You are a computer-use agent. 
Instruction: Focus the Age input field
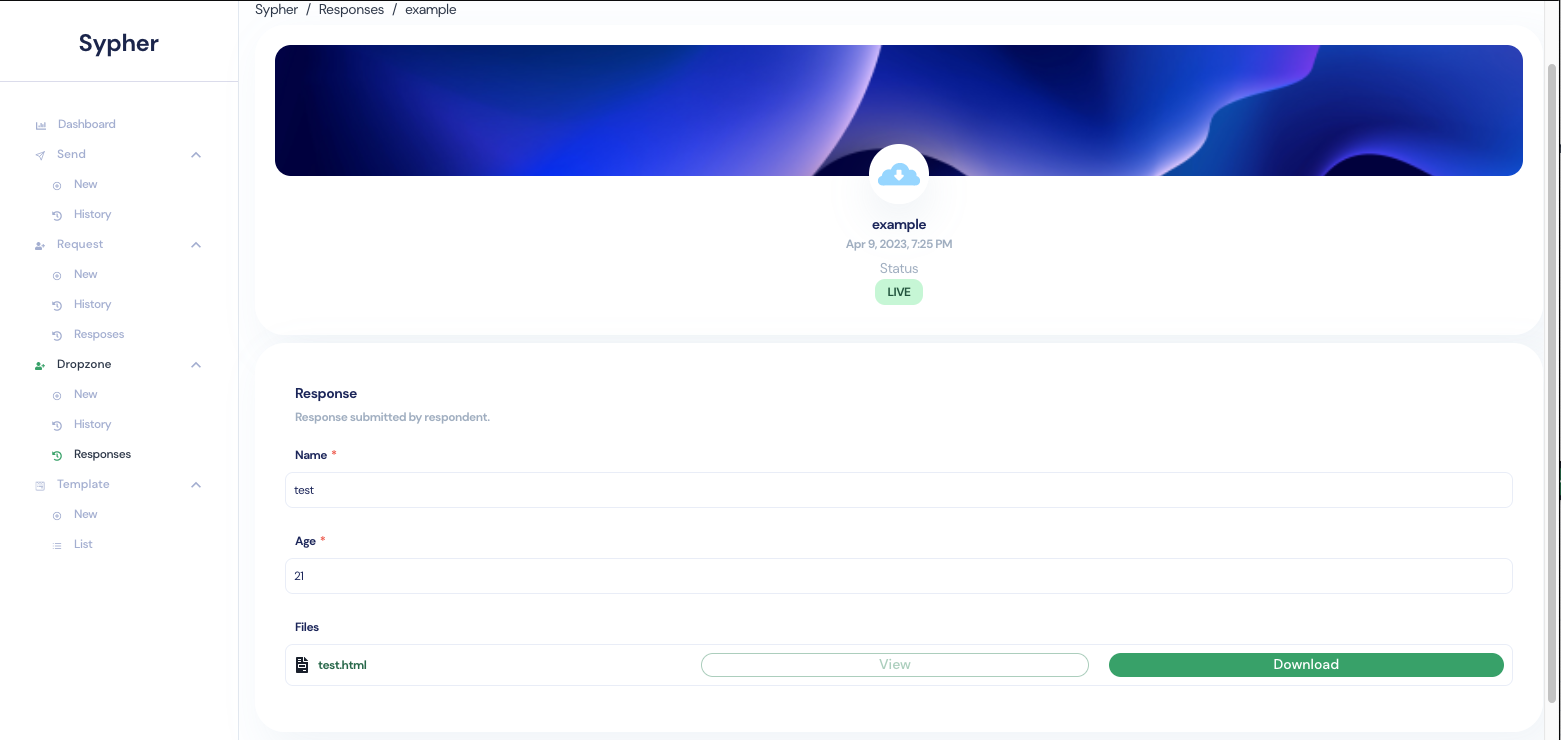click(x=899, y=576)
